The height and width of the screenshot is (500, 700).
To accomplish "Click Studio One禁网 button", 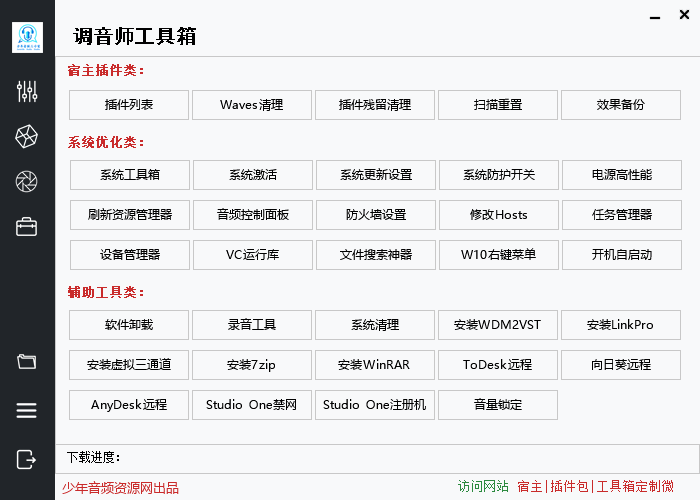I will pyautogui.click(x=252, y=405).
